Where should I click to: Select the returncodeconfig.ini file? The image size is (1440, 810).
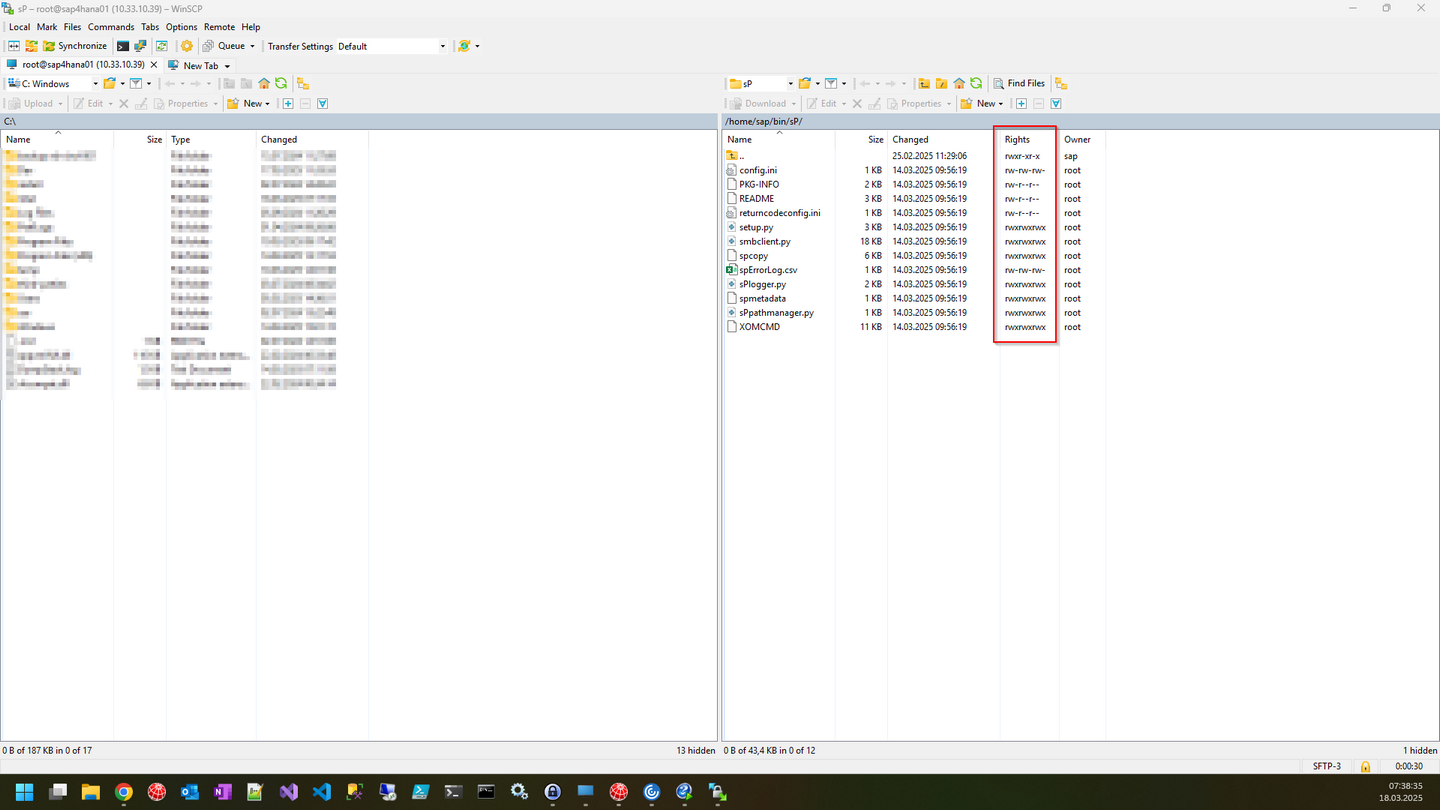tap(780, 213)
